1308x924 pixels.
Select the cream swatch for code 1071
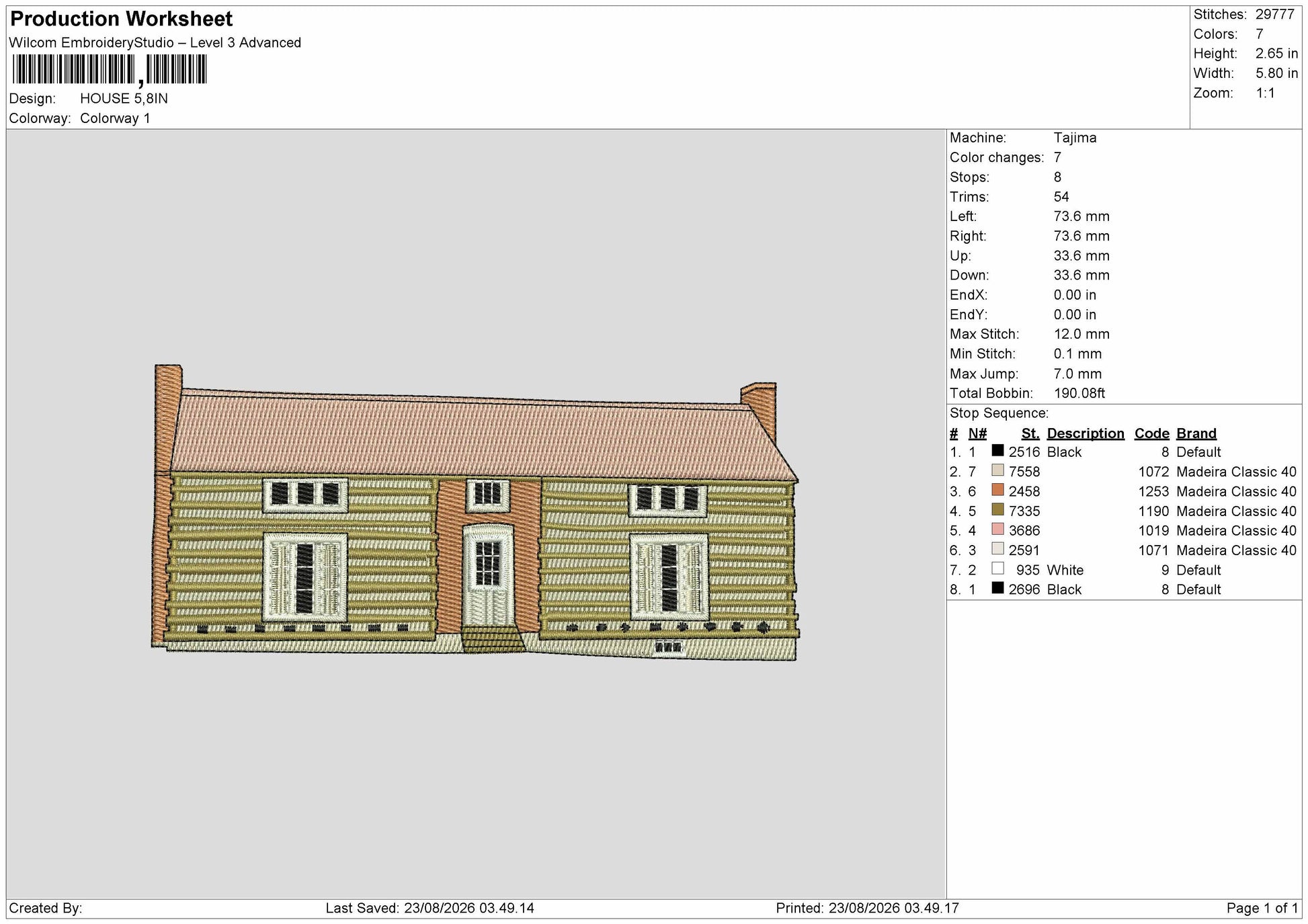[x=997, y=548]
